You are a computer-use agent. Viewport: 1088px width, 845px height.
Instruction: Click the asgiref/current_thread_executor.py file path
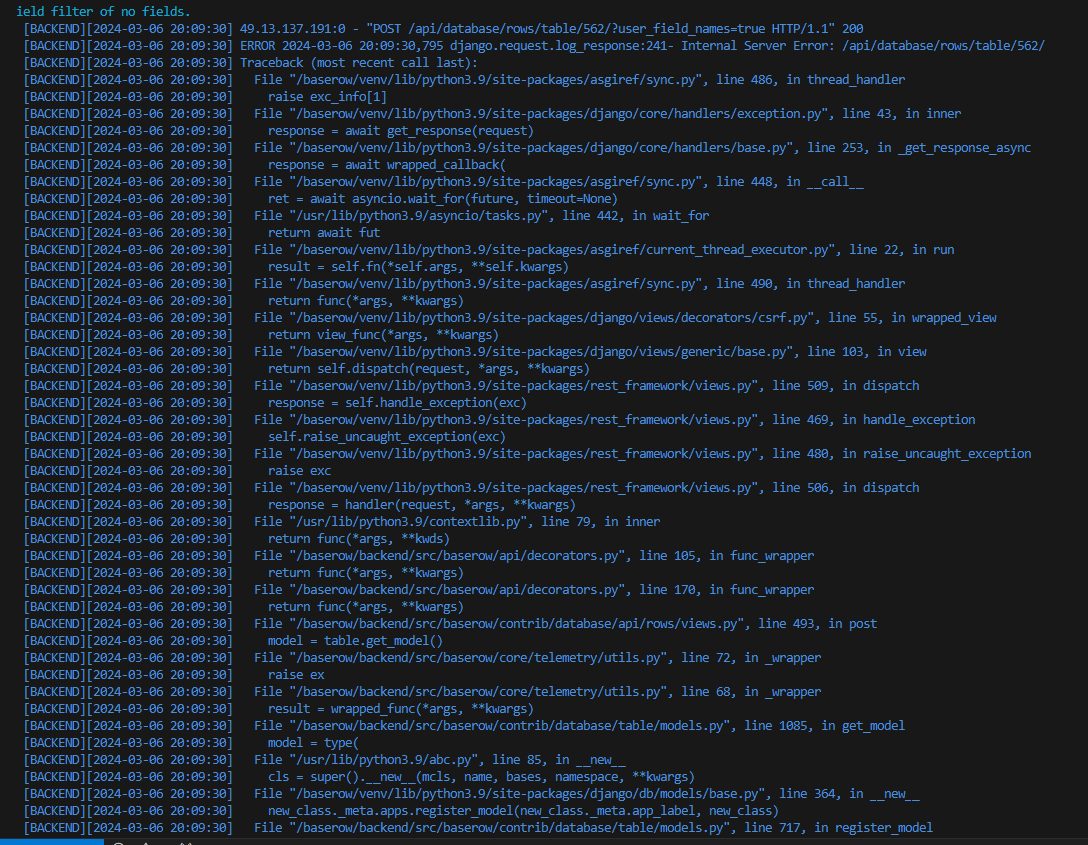point(562,249)
